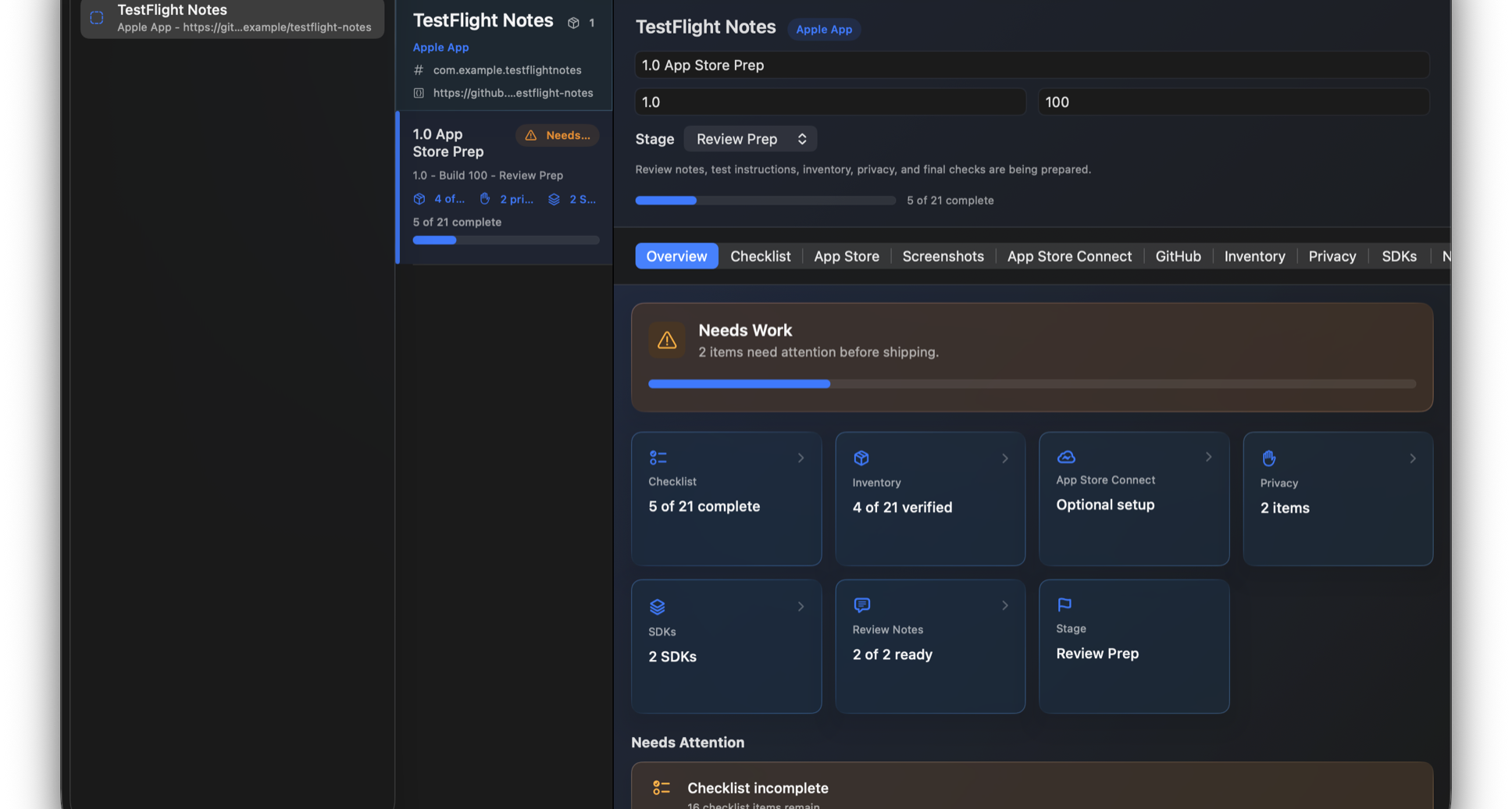The width and height of the screenshot is (1512, 809).
Task: Select the Overview tab
Action: [x=676, y=256]
